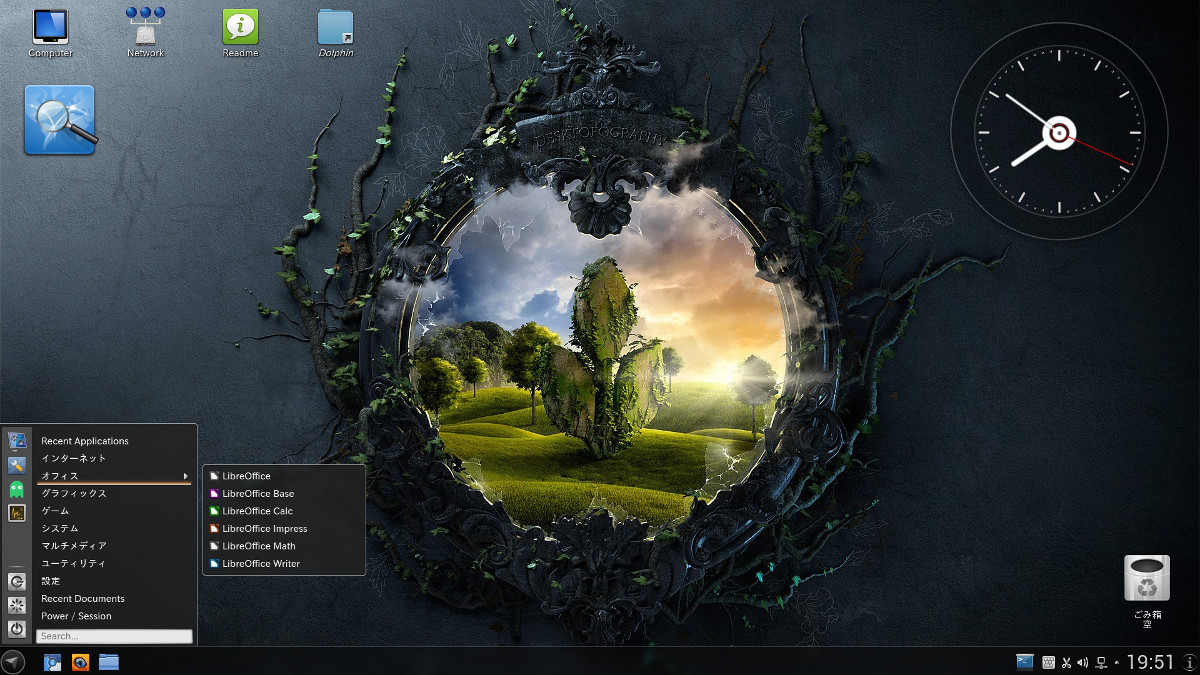The height and width of the screenshot is (675, 1200).
Task: Open the インターネット category
Action: pyautogui.click(x=114, y=458)
